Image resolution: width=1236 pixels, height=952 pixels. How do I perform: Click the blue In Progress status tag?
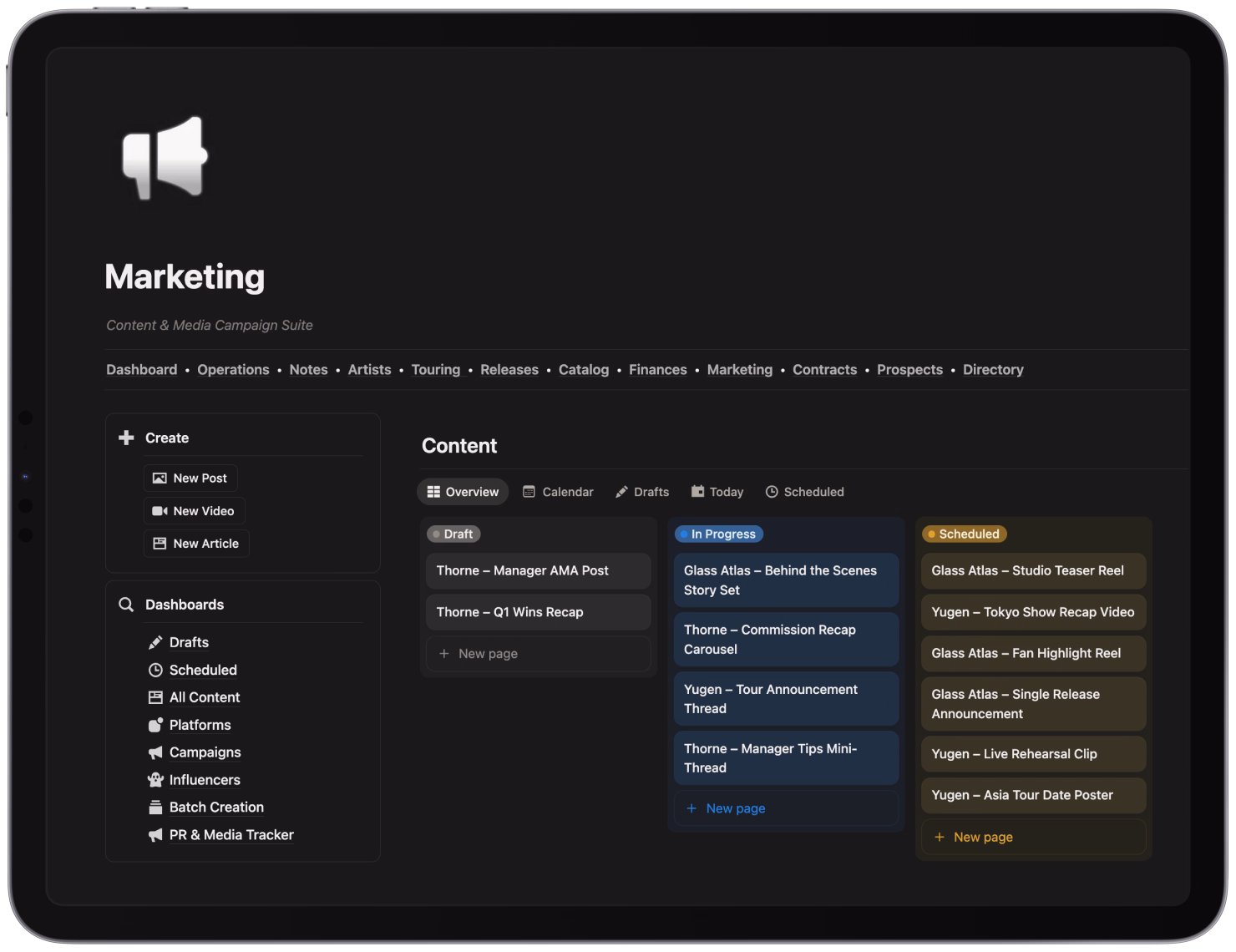[x=718, y=534]
